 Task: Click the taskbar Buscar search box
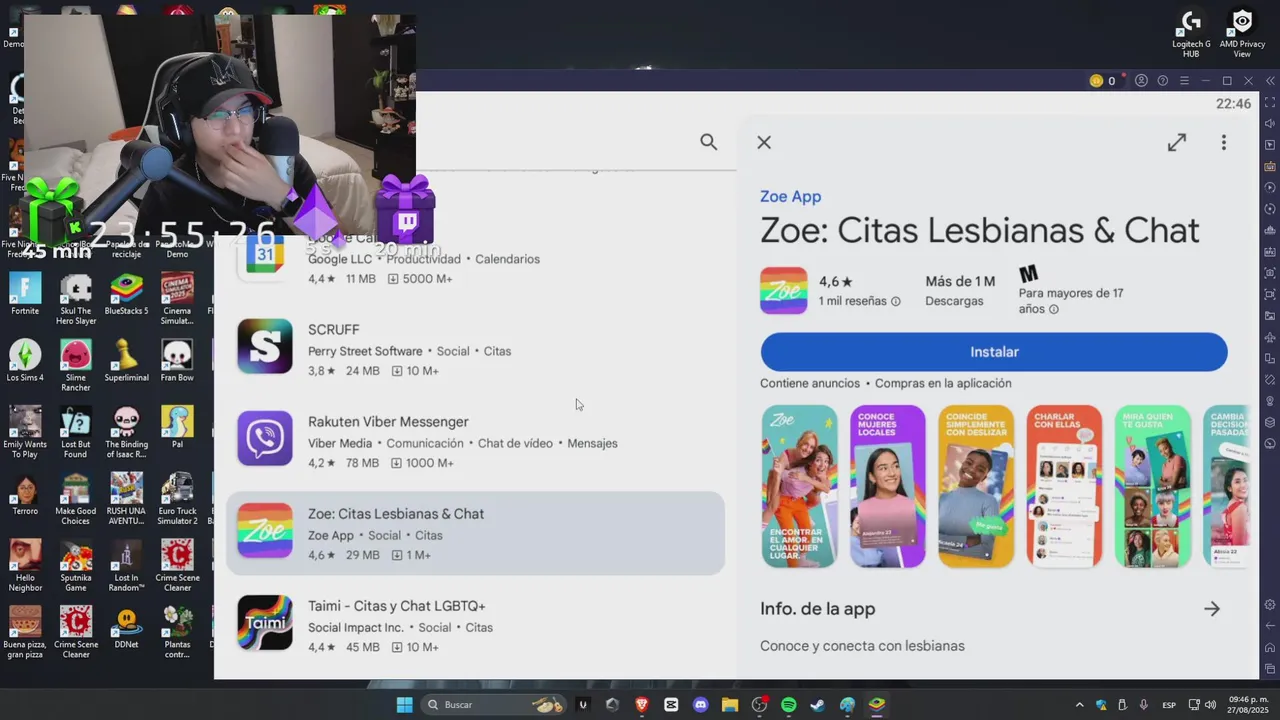(x=493, y=705)
